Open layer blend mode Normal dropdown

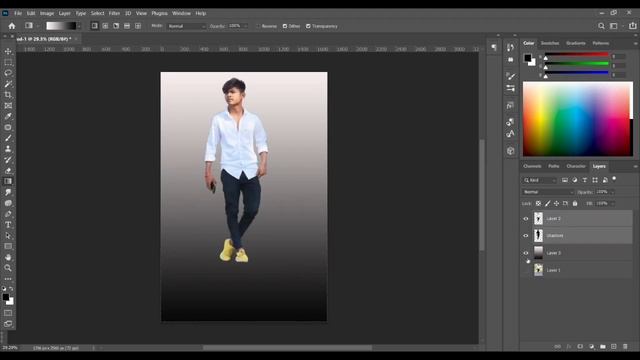[x=548, y=192]
